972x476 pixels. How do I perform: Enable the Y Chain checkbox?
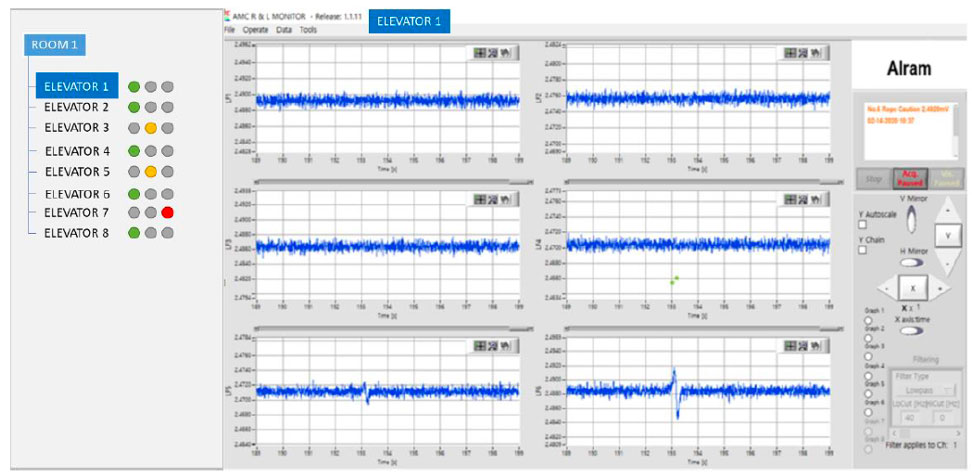863,249
